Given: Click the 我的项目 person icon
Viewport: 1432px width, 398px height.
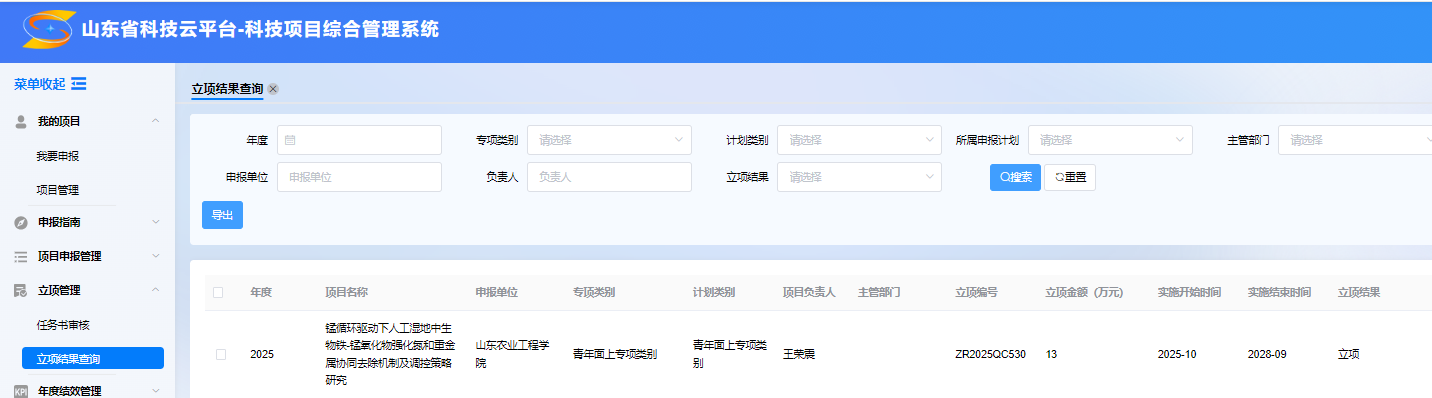Looking at the screenshot, I should (x=20, y=121).
